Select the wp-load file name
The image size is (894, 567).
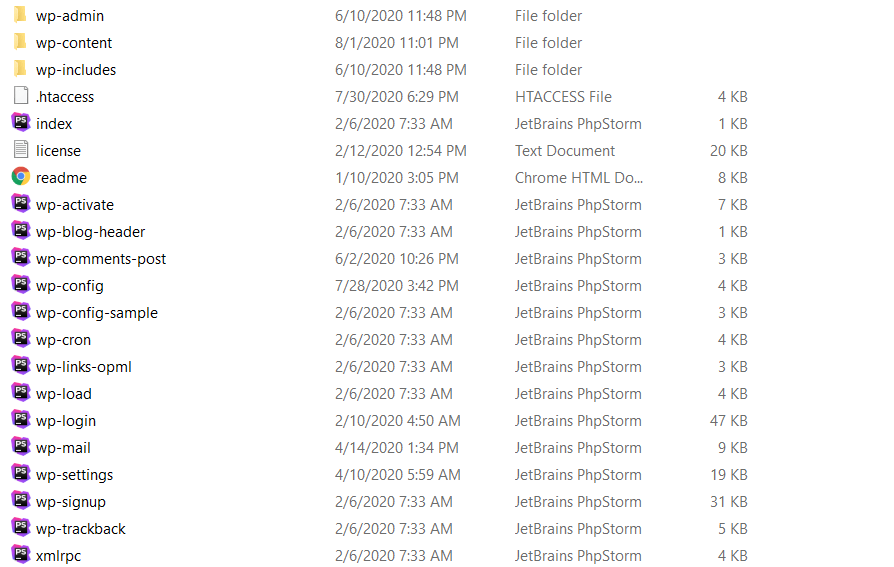pyautogui.click(x=63, y=394)
